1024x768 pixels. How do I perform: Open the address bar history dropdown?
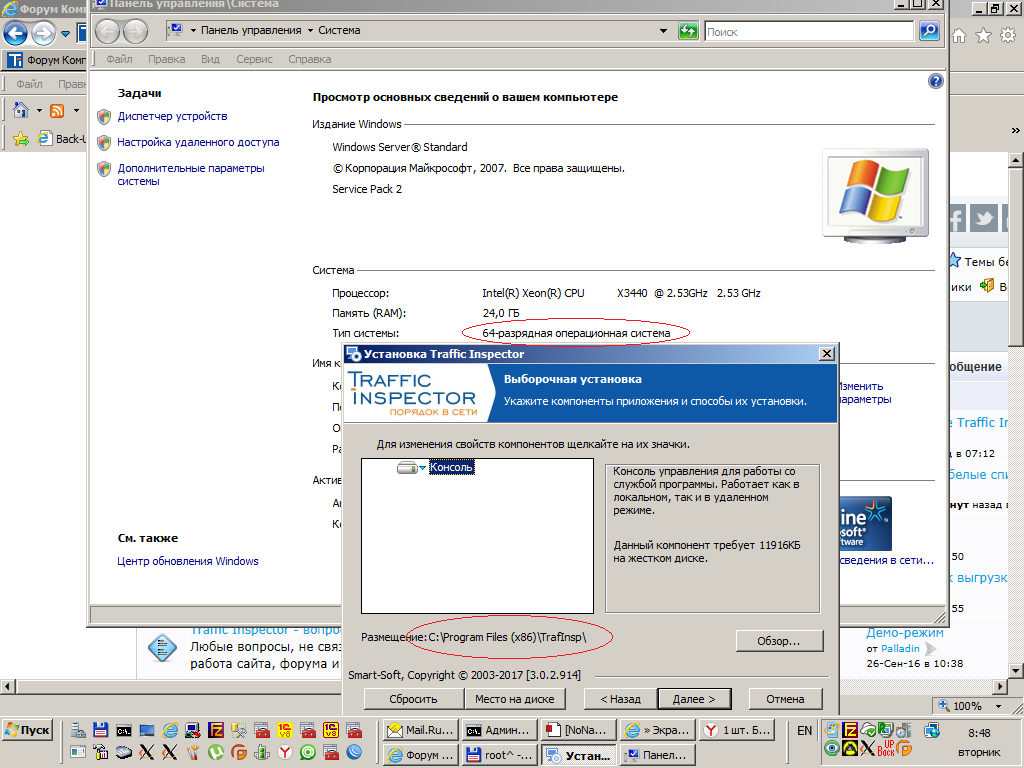click(x=664, y=31)
